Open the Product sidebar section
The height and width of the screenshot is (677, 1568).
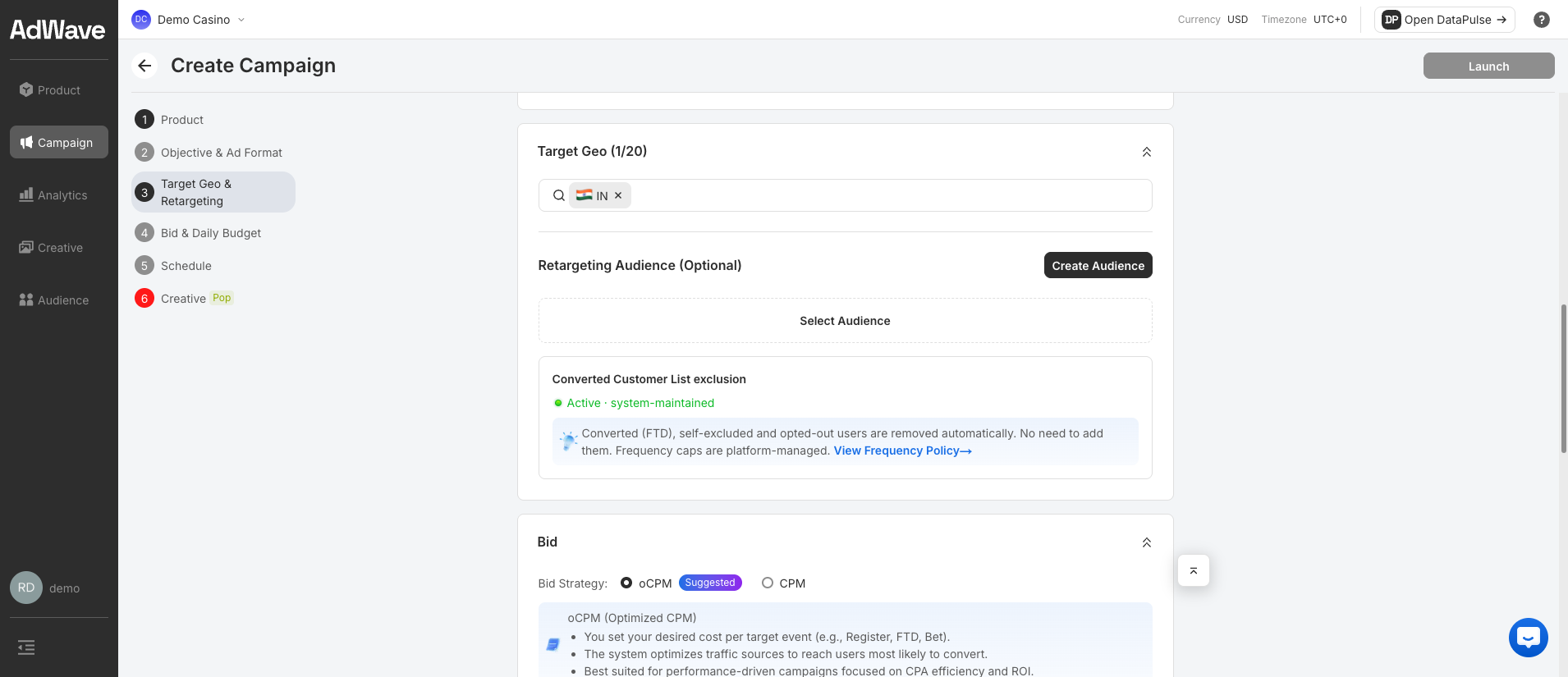59,90
